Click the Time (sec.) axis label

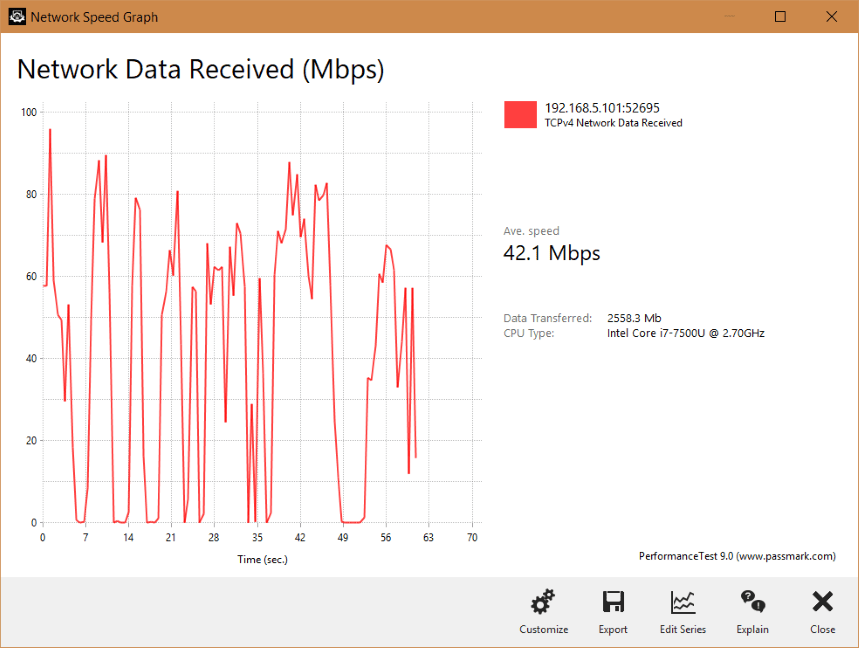[x=262, y=559]
